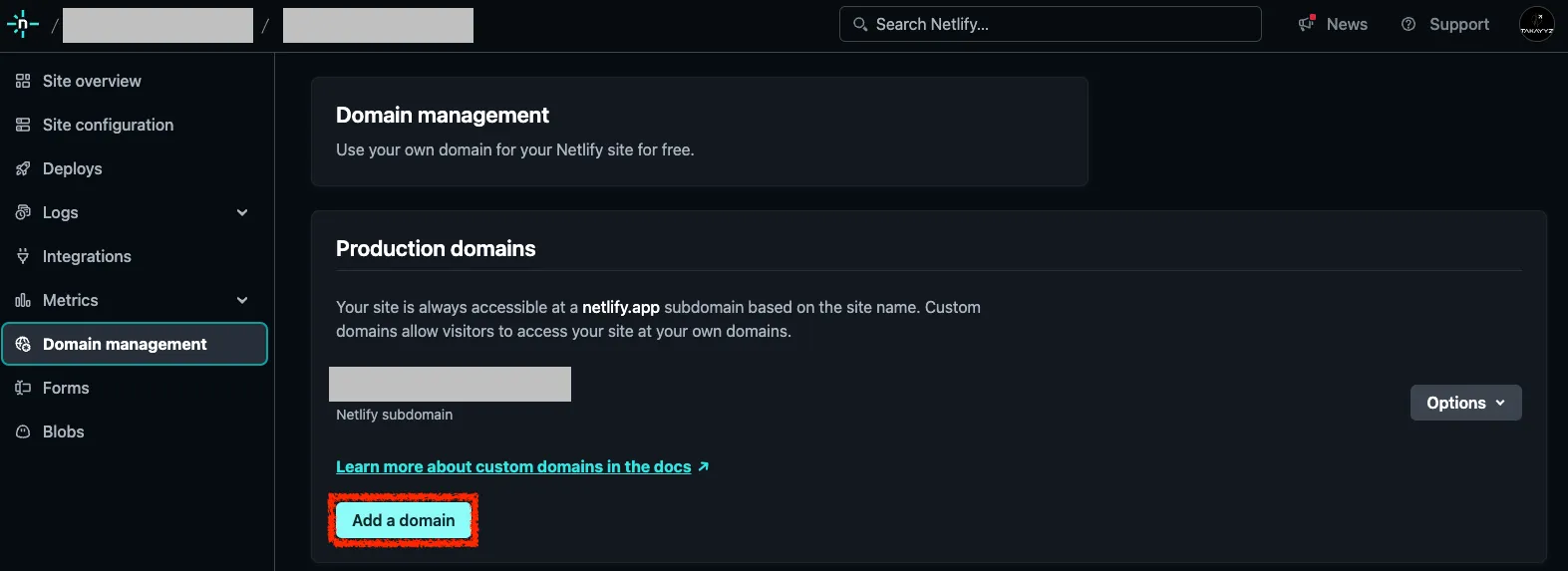
Task: Click the Deploys rocket icon
Action: pos(23,168)
